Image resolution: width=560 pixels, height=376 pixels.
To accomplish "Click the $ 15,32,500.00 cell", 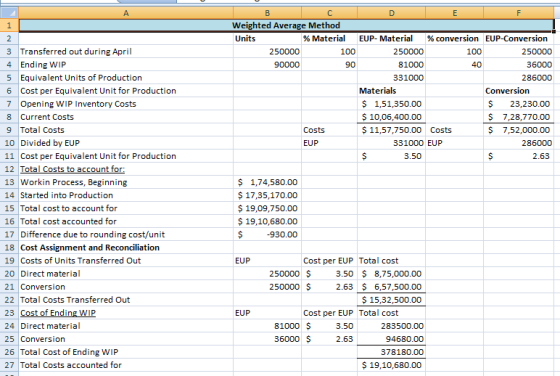I will 392,300.
